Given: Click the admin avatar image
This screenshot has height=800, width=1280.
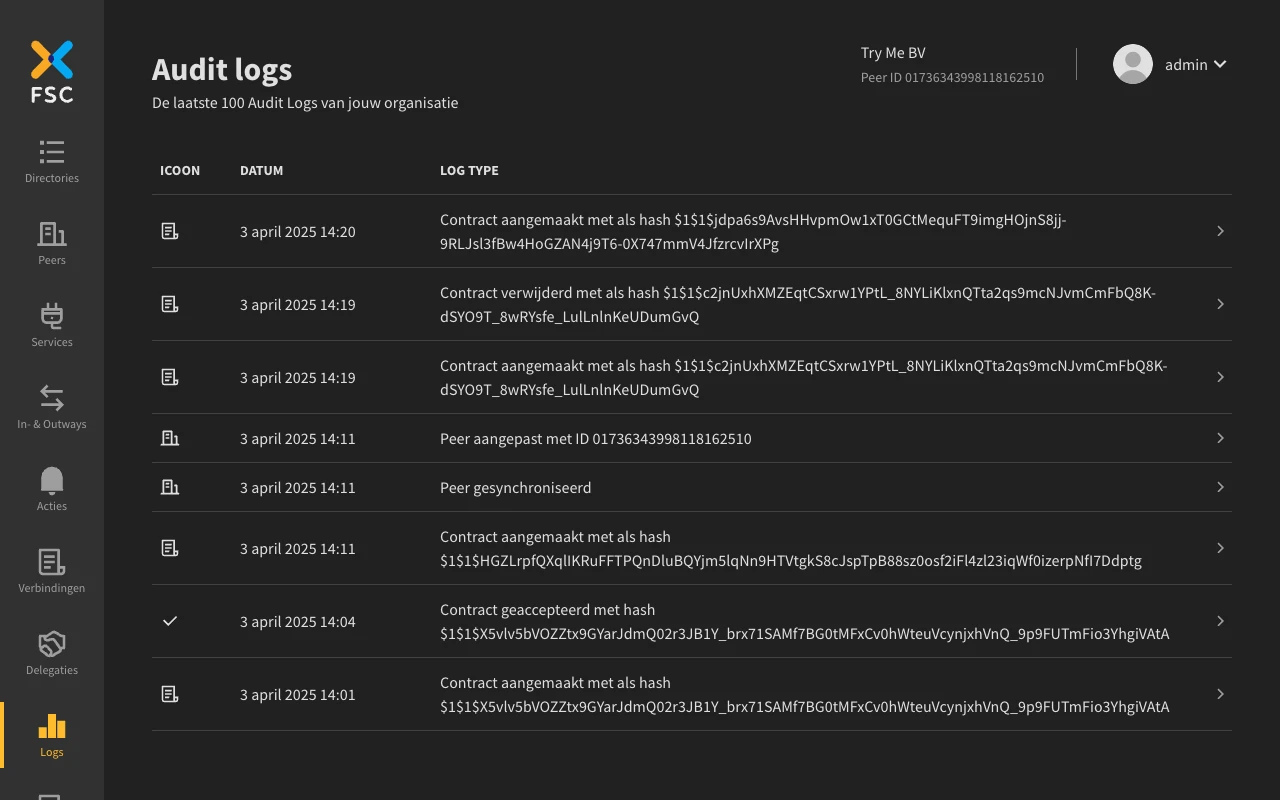Looking at the screenshot, I should (x=1132, y=64).
